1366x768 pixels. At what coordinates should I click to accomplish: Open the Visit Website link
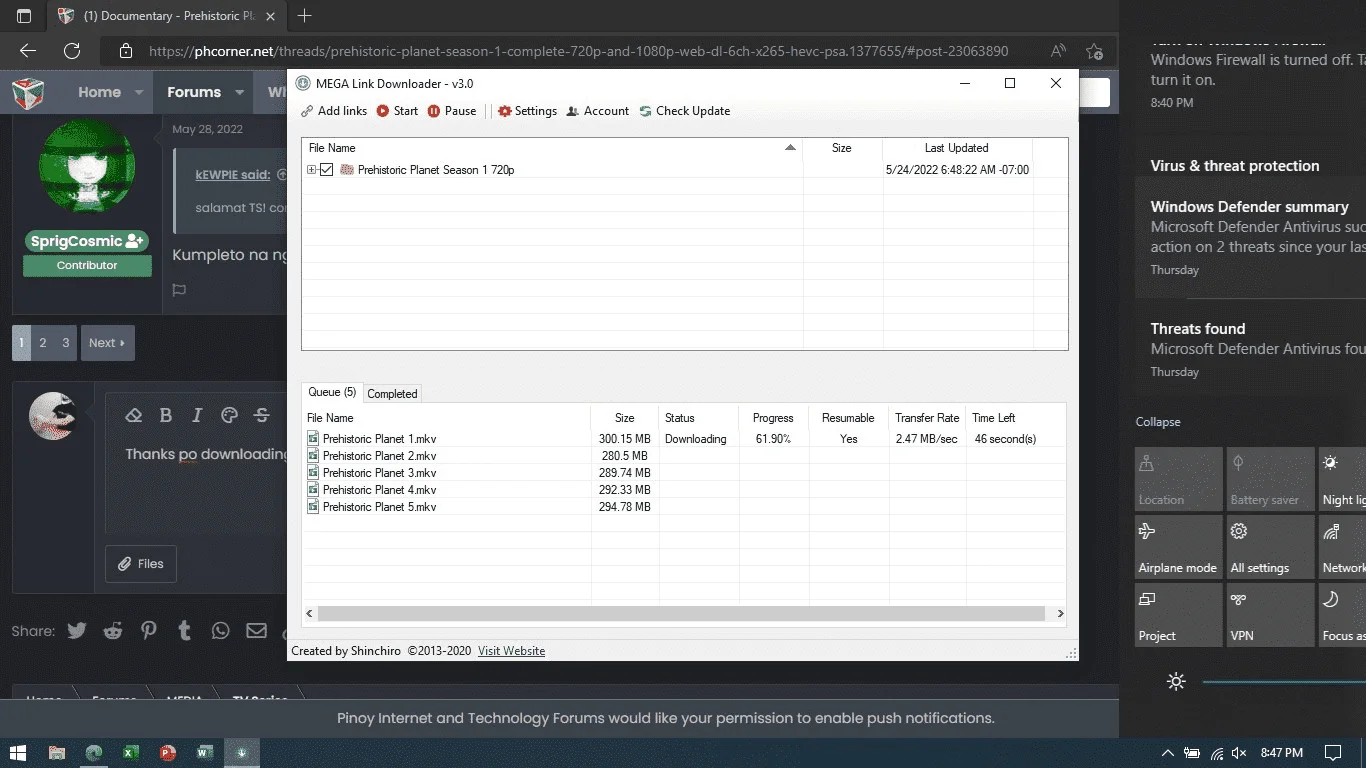[x=511, y=651]
